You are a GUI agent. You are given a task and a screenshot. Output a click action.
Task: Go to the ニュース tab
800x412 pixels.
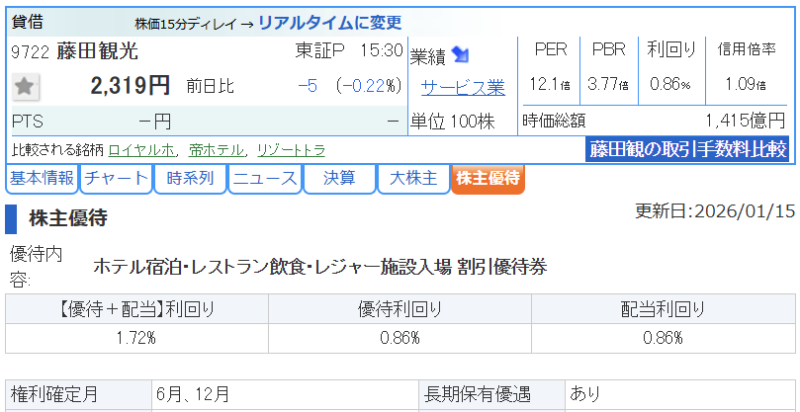tap(264, 179)
